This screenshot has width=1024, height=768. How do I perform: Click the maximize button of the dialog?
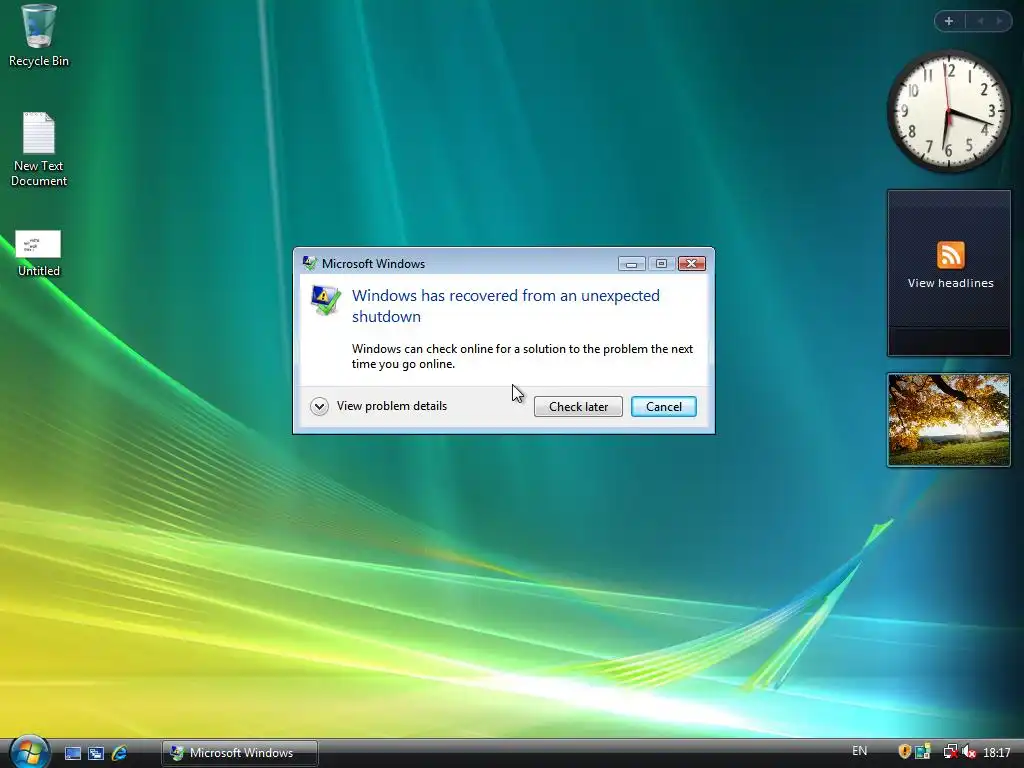click(x=662, y=263)
